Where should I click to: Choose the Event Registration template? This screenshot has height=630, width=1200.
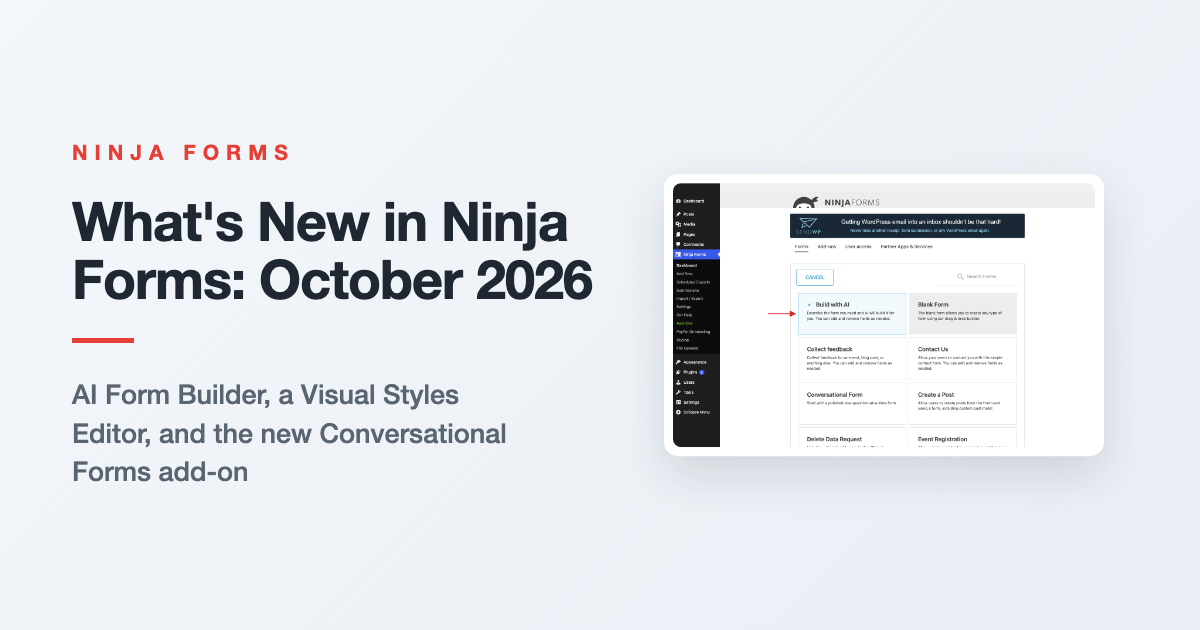963,437
